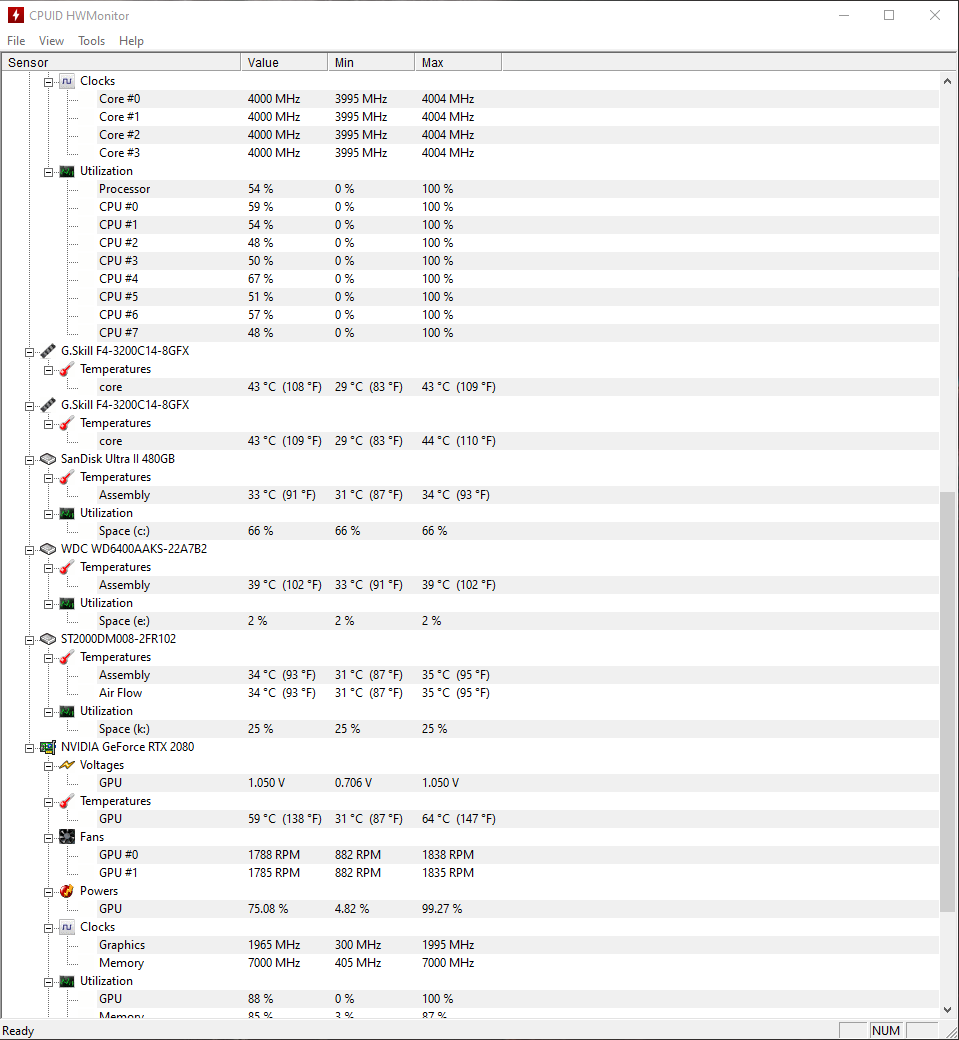Click the NUM indicator in status bar

click(x=886, y=1031)
